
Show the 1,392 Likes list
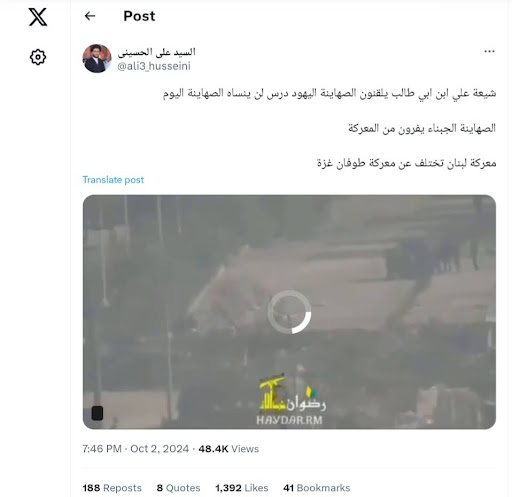(242, 488)
